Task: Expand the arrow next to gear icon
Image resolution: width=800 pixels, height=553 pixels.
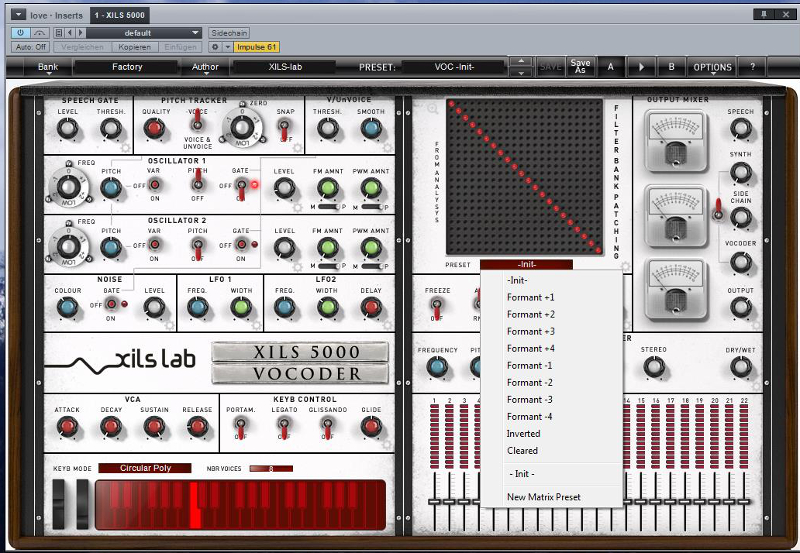Action: pos(228,47)
